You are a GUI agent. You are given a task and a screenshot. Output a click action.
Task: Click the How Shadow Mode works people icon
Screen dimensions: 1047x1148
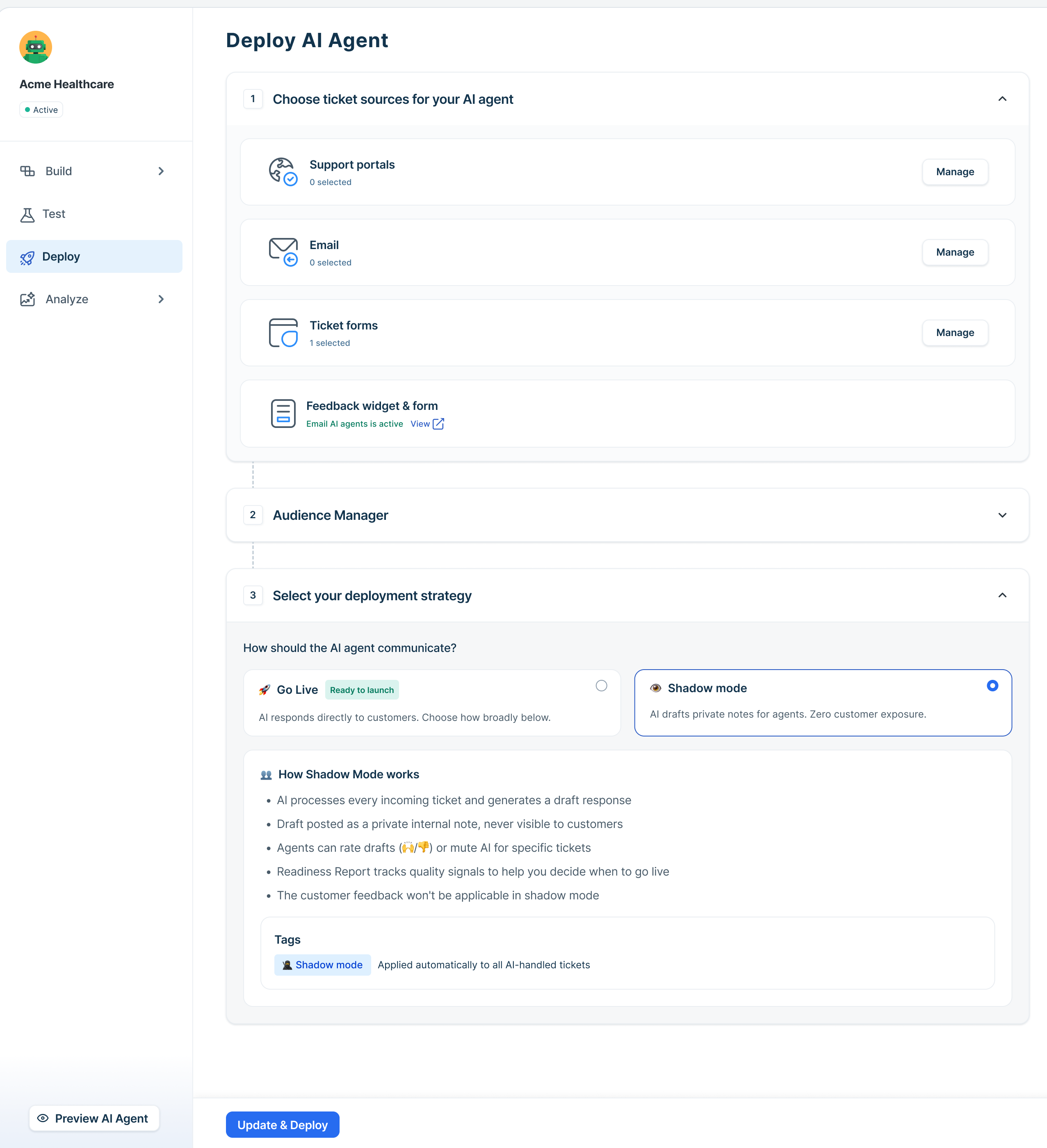(266, 775)
